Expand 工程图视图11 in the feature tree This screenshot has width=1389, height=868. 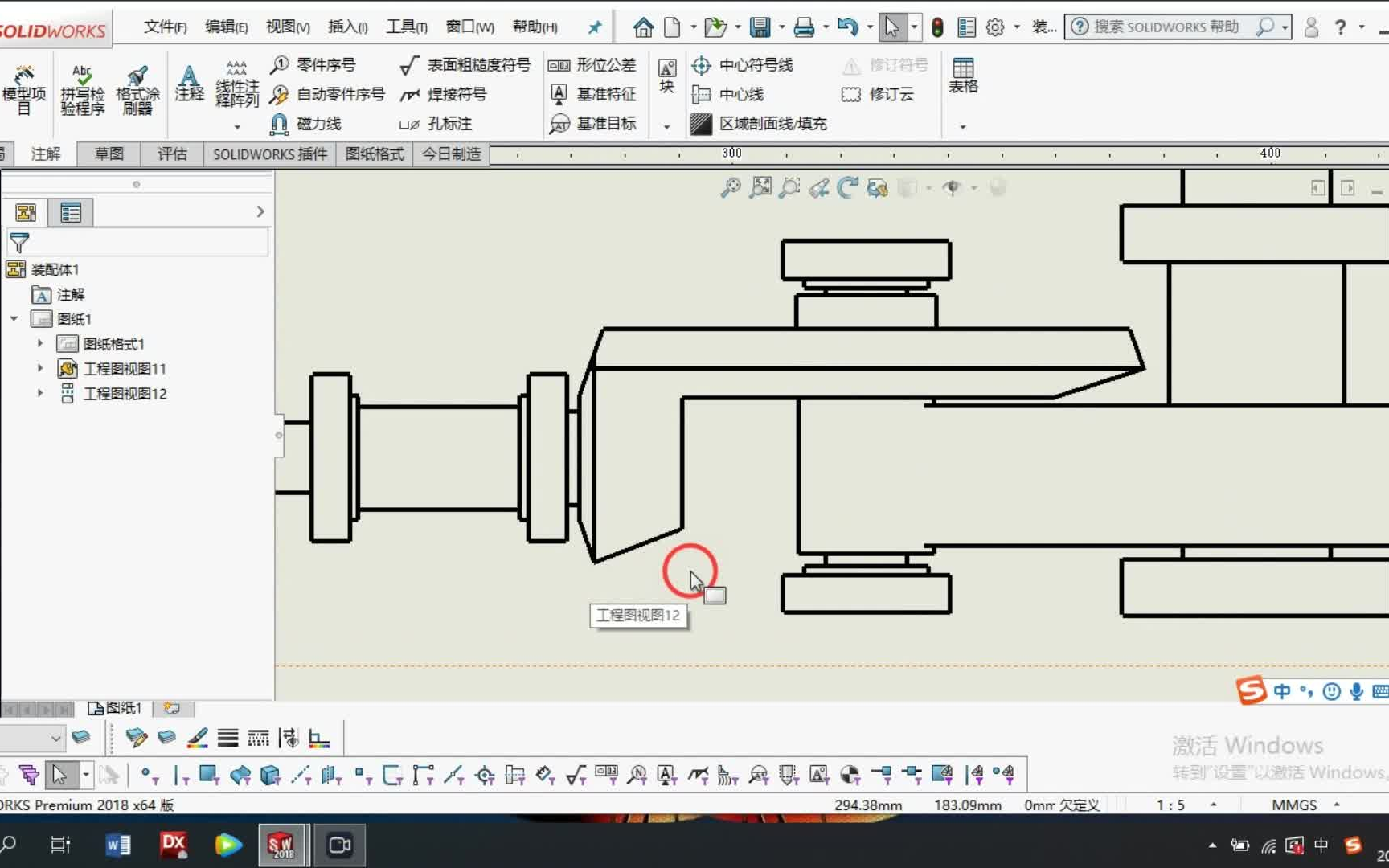pyautogui.click(x=40, y=368)
